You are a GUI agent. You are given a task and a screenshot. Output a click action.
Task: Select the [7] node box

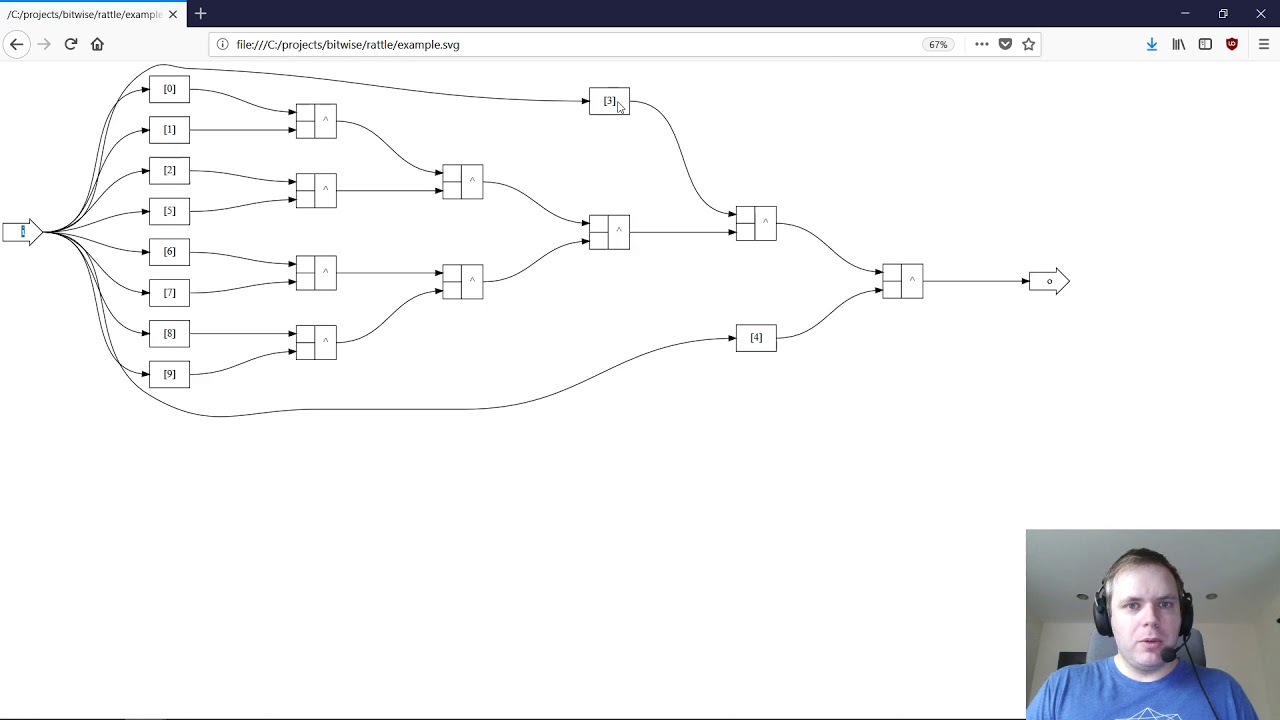tap(169, 293)
